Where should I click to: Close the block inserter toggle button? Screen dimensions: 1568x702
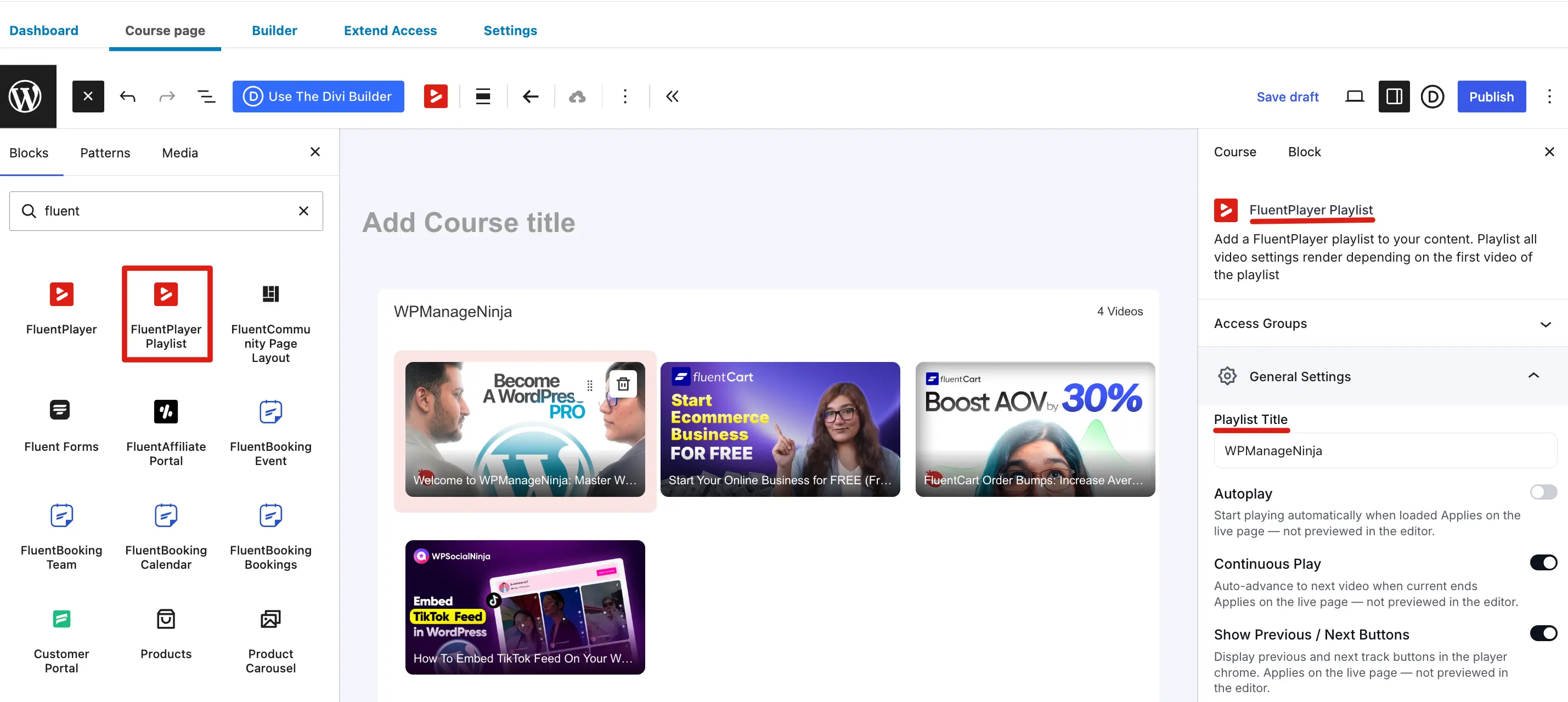click(88, 97)
